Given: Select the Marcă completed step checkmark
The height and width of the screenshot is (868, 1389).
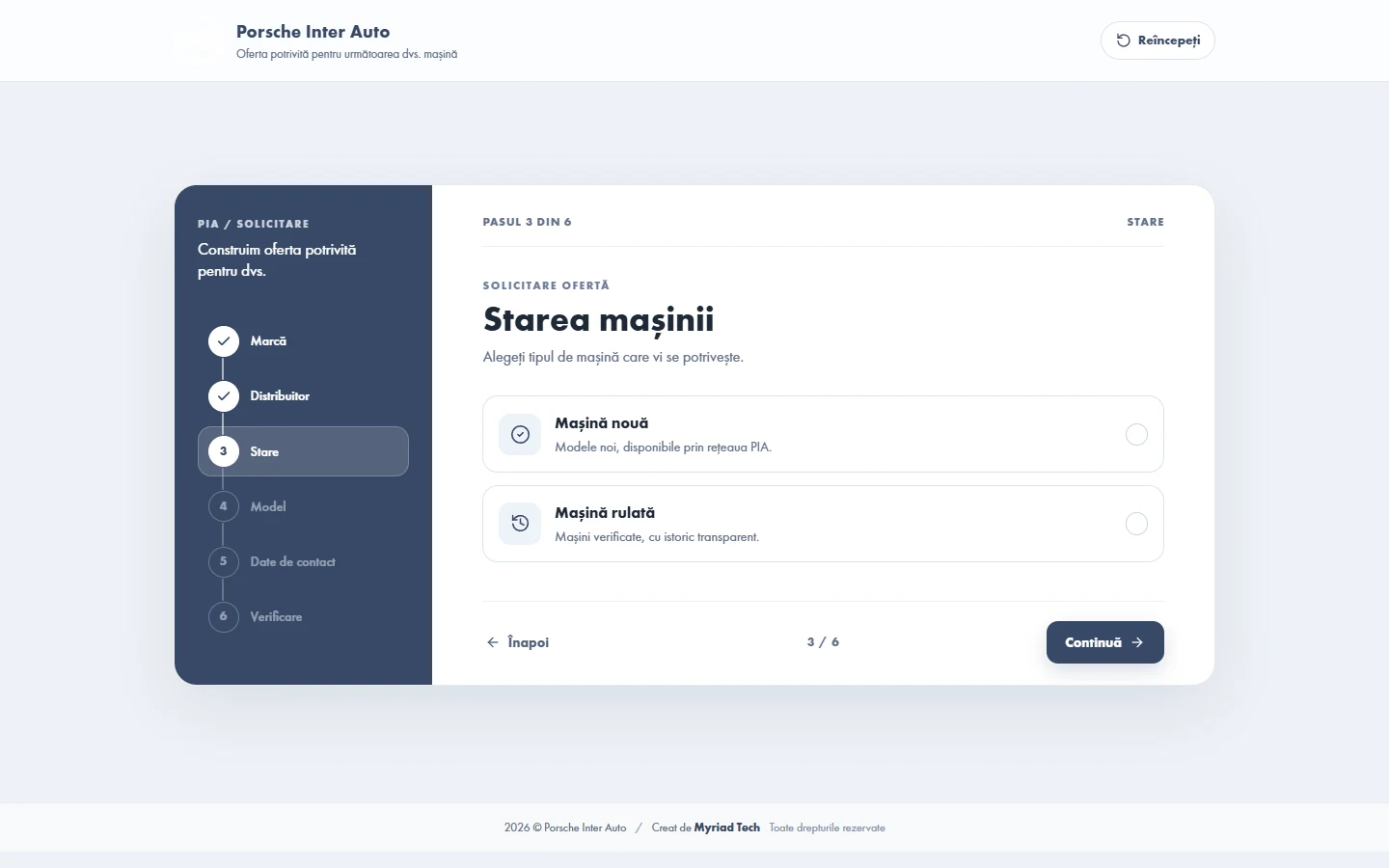Looking at the screenshot, I should pos(224,341).
